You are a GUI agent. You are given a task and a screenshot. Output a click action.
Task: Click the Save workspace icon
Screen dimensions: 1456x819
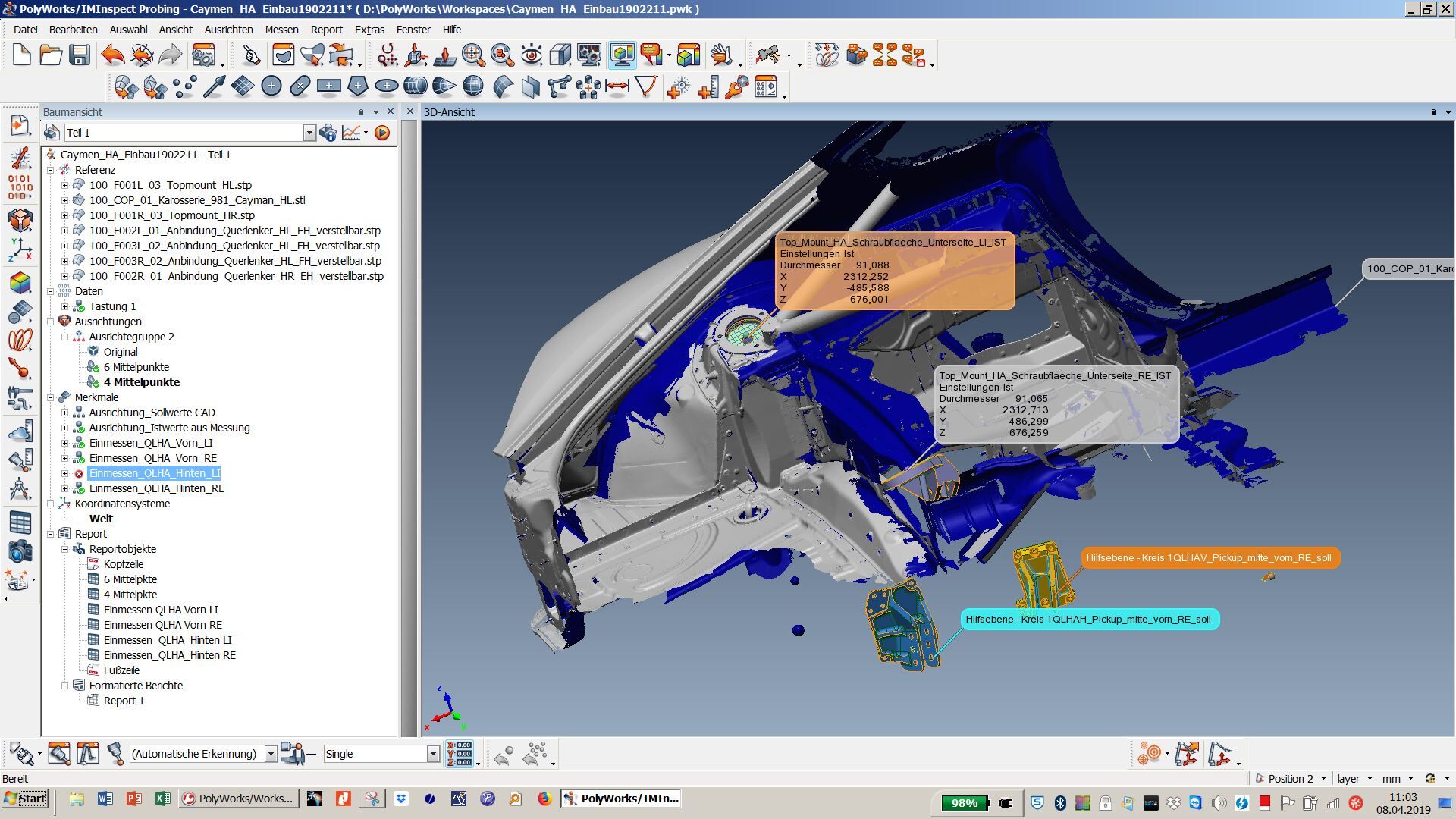[x=78, y=55]
